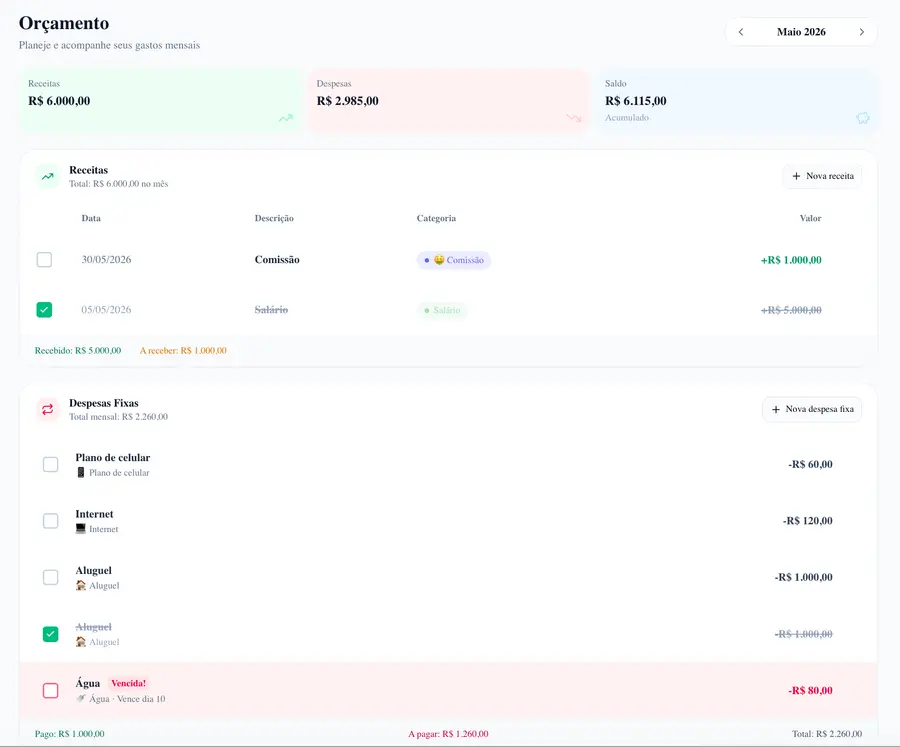Click the Despesas Fixas repeat arrows icon

tap(48, 409)
